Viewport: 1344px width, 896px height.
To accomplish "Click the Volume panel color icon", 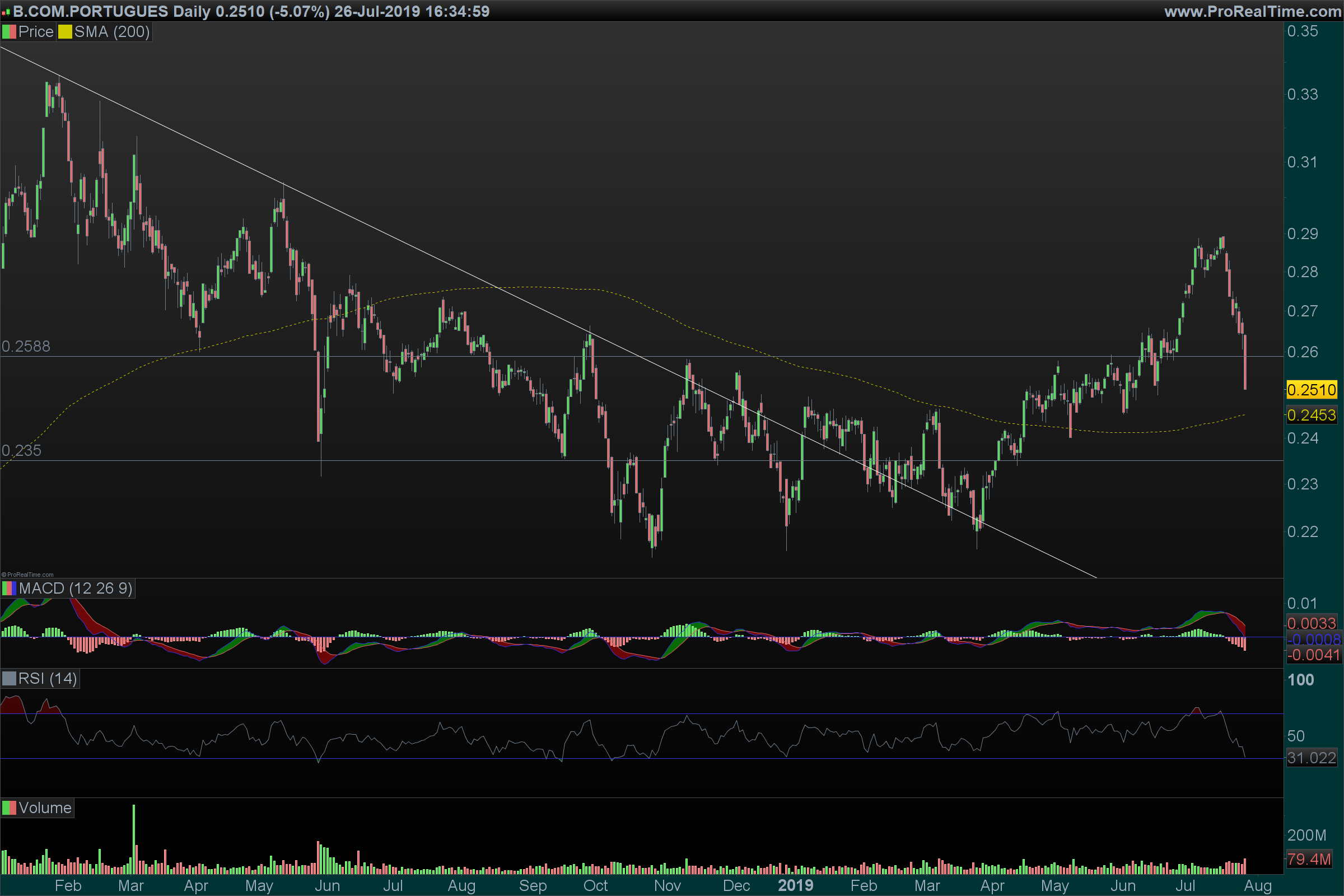I will point(9,808).
